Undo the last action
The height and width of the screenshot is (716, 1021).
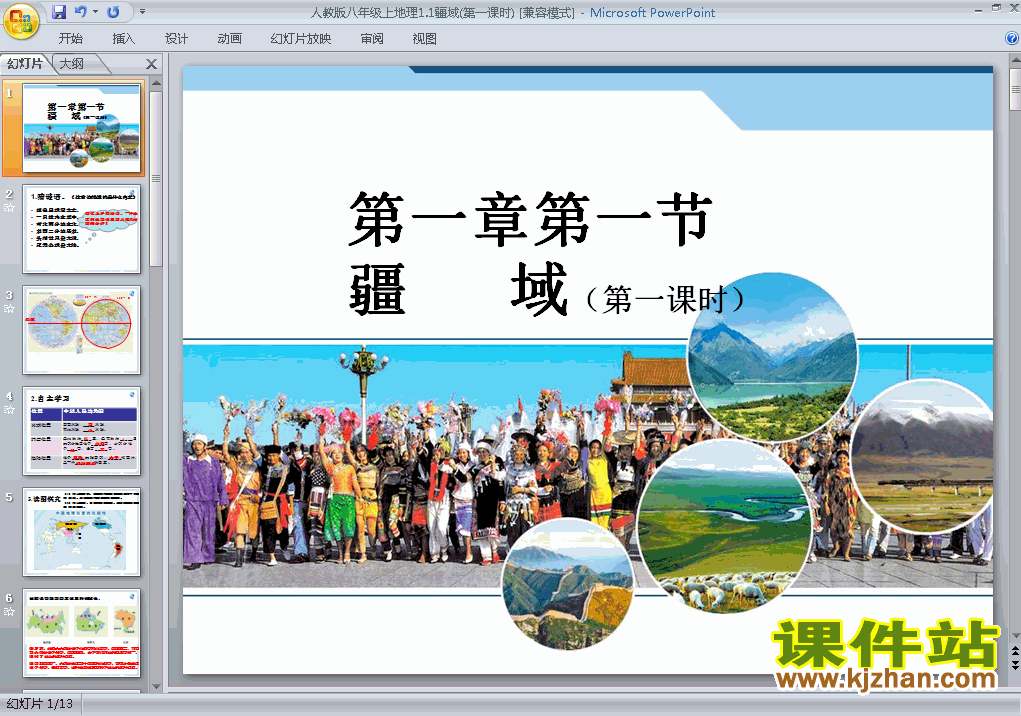80,12
